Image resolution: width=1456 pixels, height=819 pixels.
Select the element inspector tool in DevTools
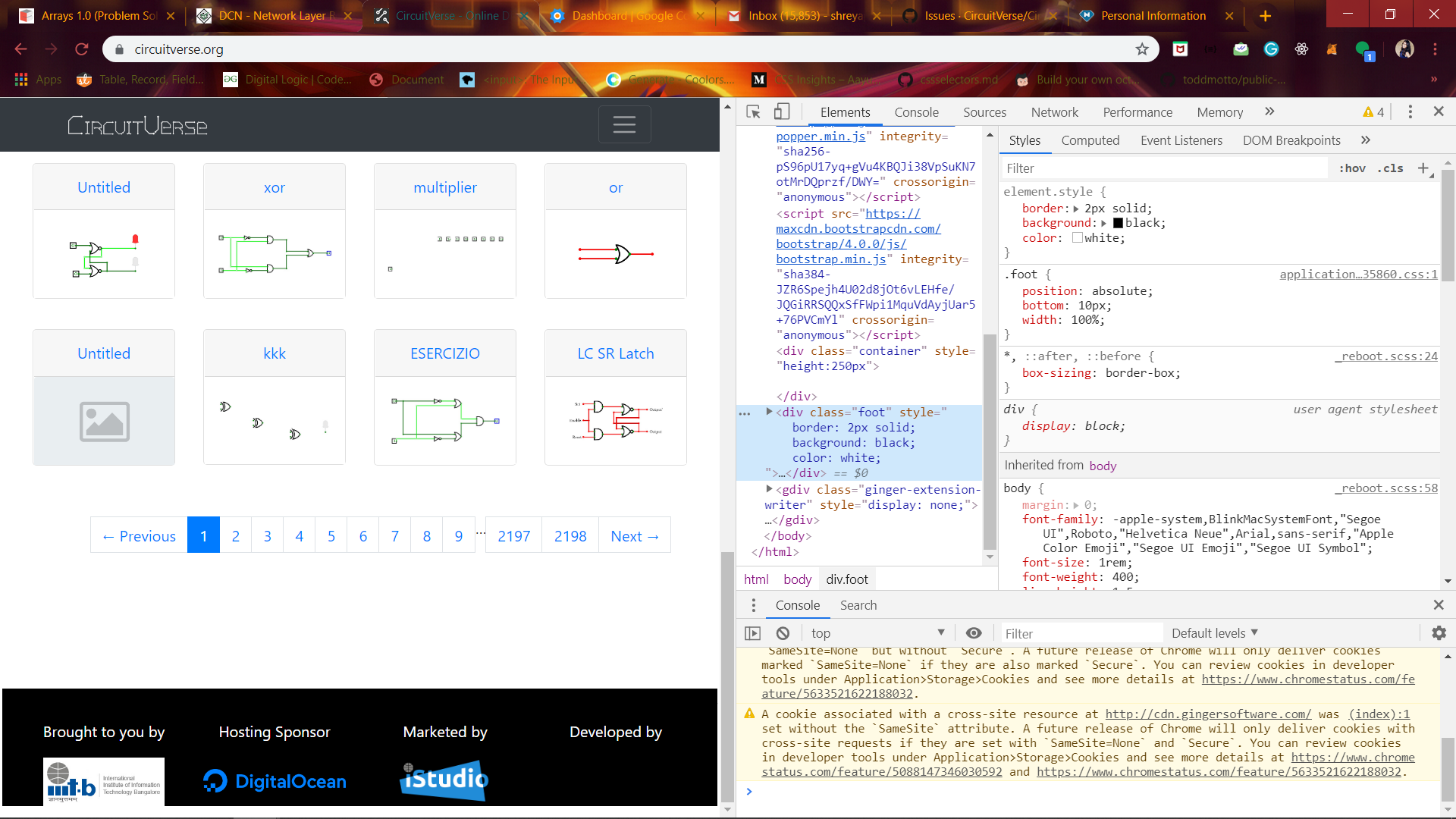coord(753,111)
